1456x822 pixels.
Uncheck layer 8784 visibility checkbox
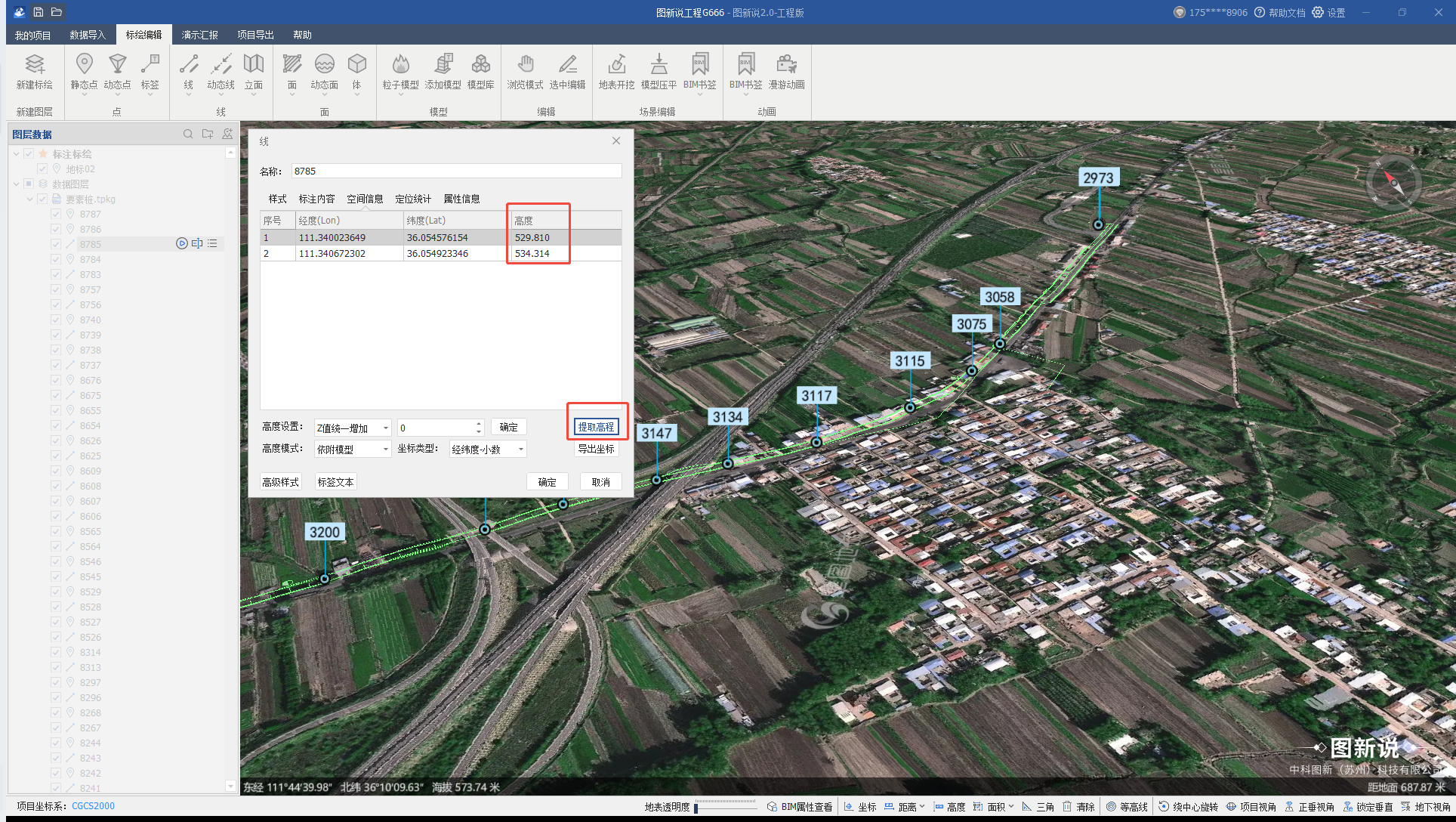coord(56,259)
